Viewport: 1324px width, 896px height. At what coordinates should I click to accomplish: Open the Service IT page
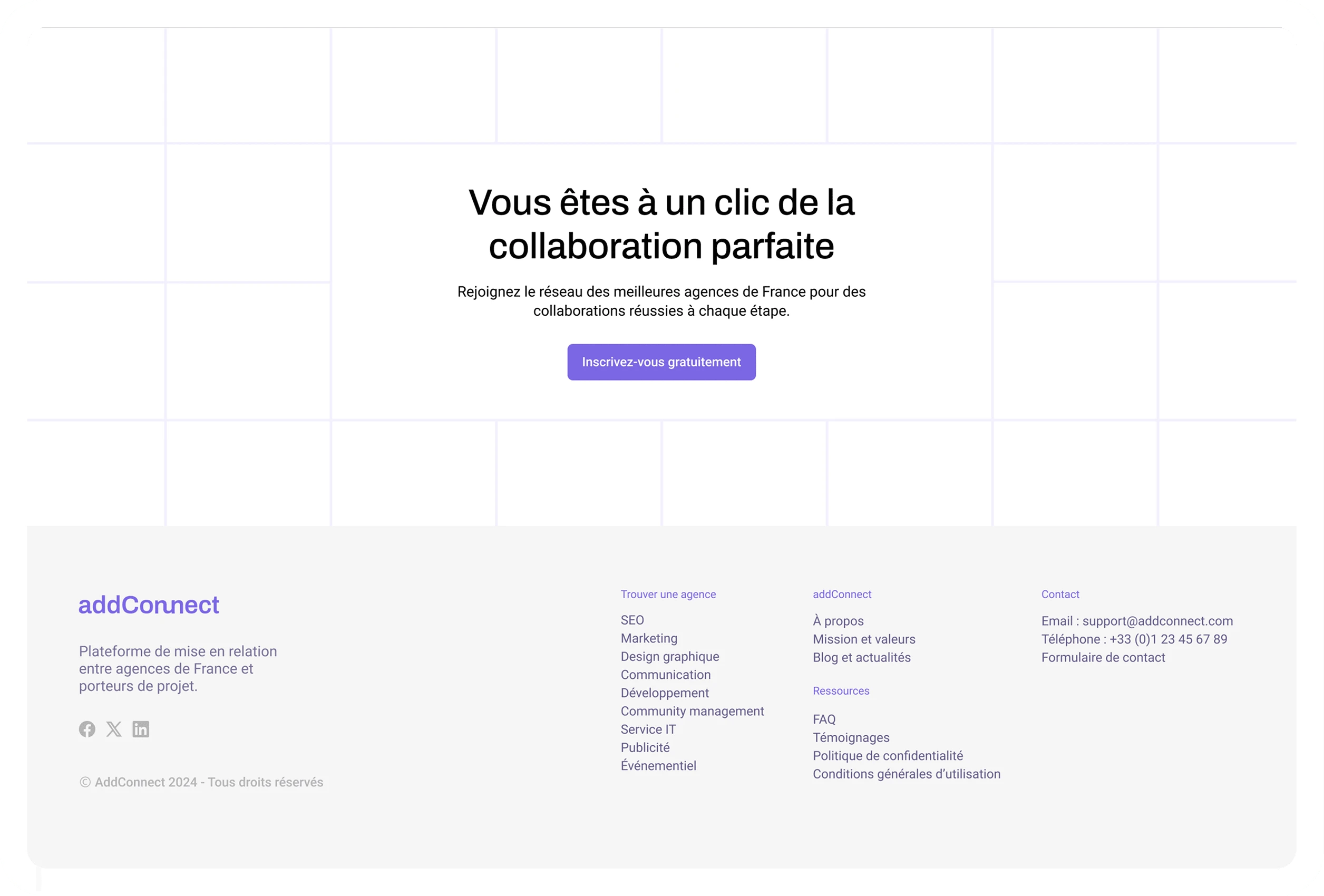648,729
